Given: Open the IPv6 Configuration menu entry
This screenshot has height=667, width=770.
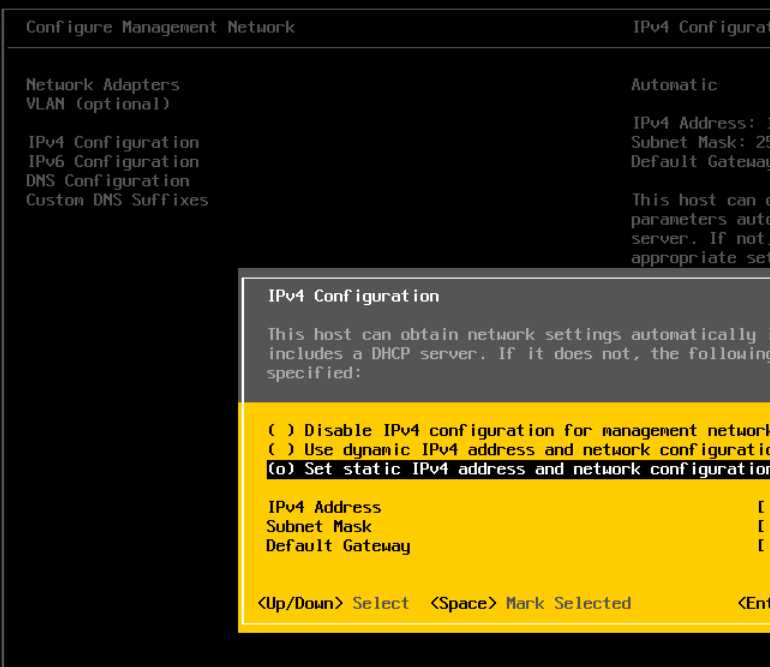Looking at the screenshot, I should (x=112, y=161).
